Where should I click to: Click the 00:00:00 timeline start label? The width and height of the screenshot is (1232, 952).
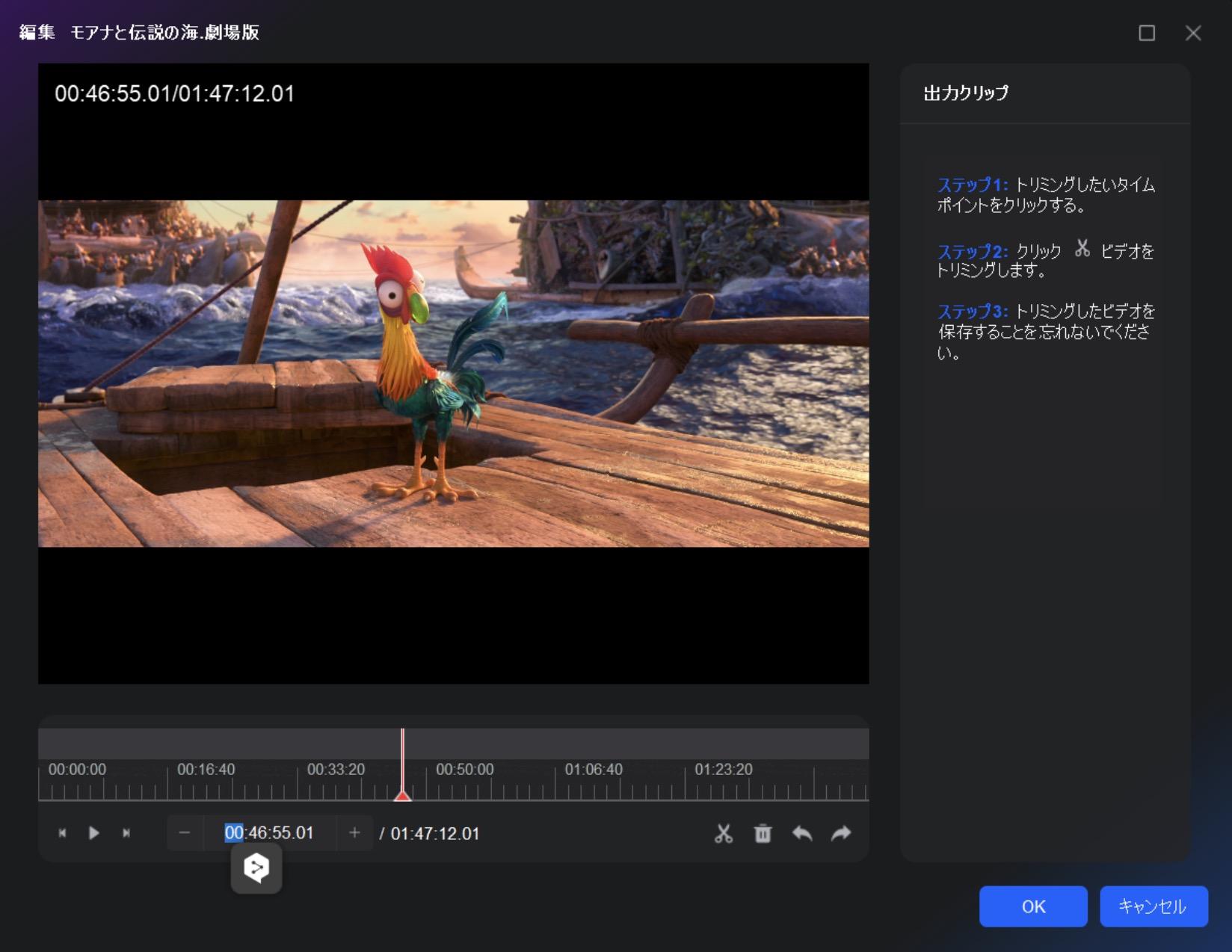(x=77, y=769)
